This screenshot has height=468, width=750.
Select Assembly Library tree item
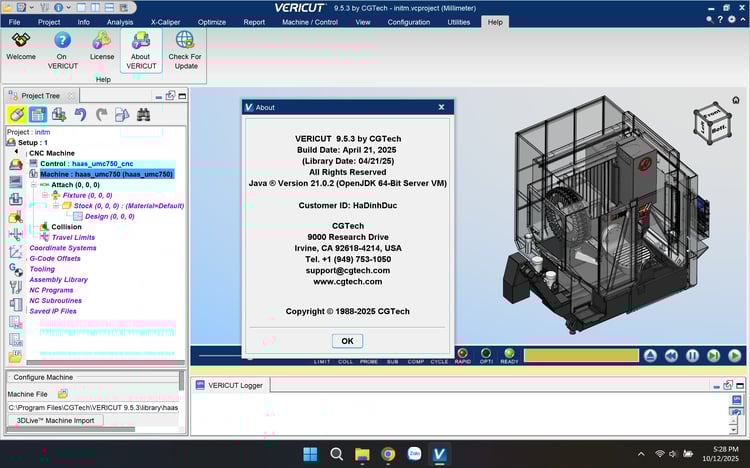pos(58,279)
